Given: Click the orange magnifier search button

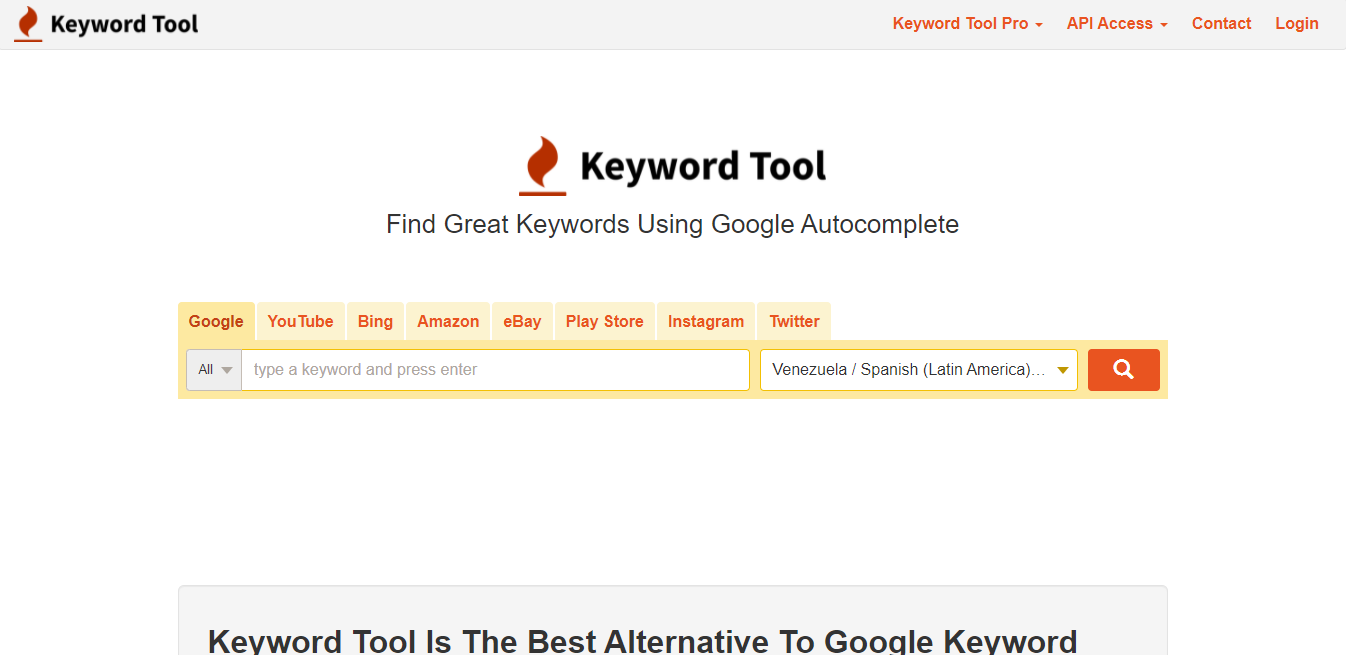Looking at the screenshot, I should tap(1123, 370).
